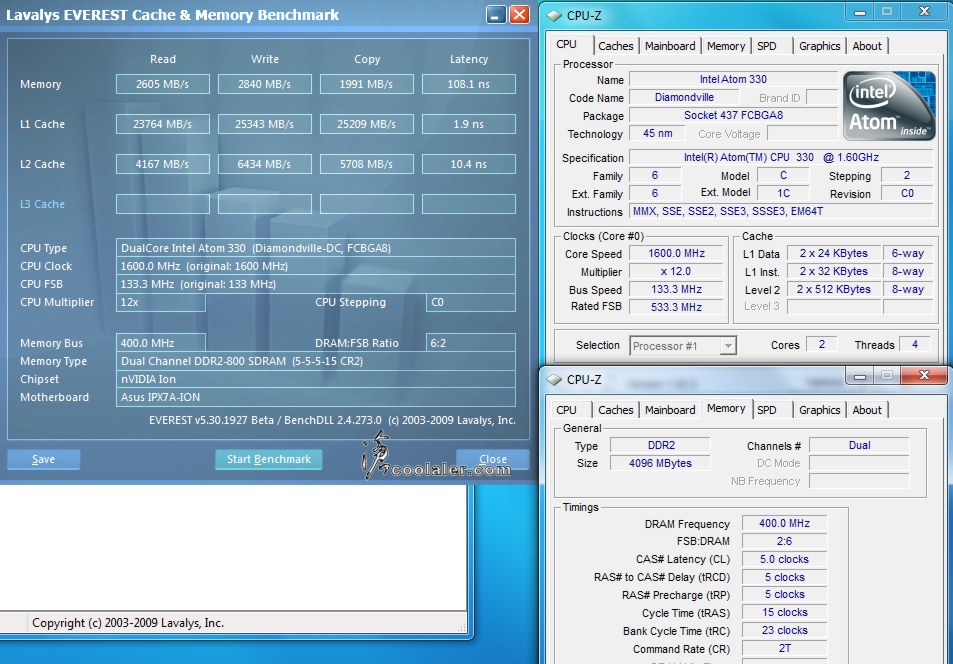Open Caches tab in the CPU-Z Timings window
Viewport: 953px width, 664px height.
click(x=615, y=410)
